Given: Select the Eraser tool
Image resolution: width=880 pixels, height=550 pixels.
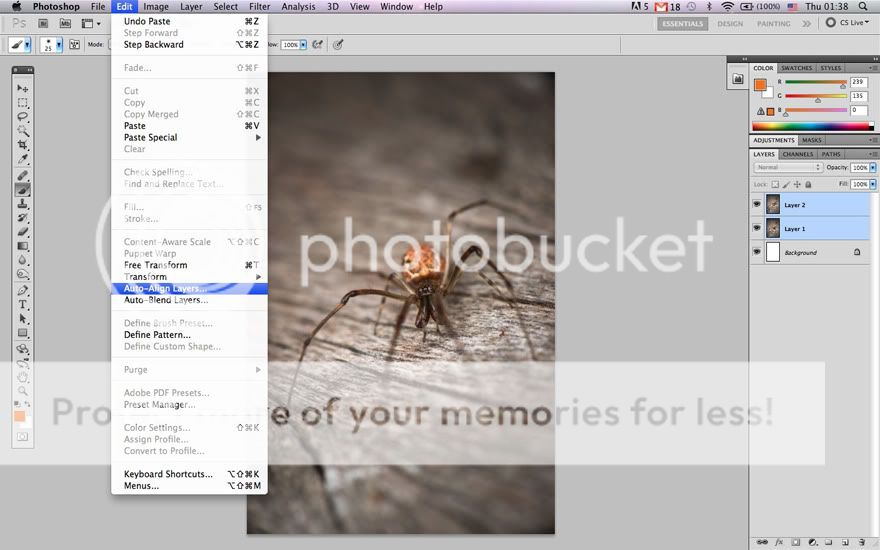Looking at the screenshot, I should 22,232.
